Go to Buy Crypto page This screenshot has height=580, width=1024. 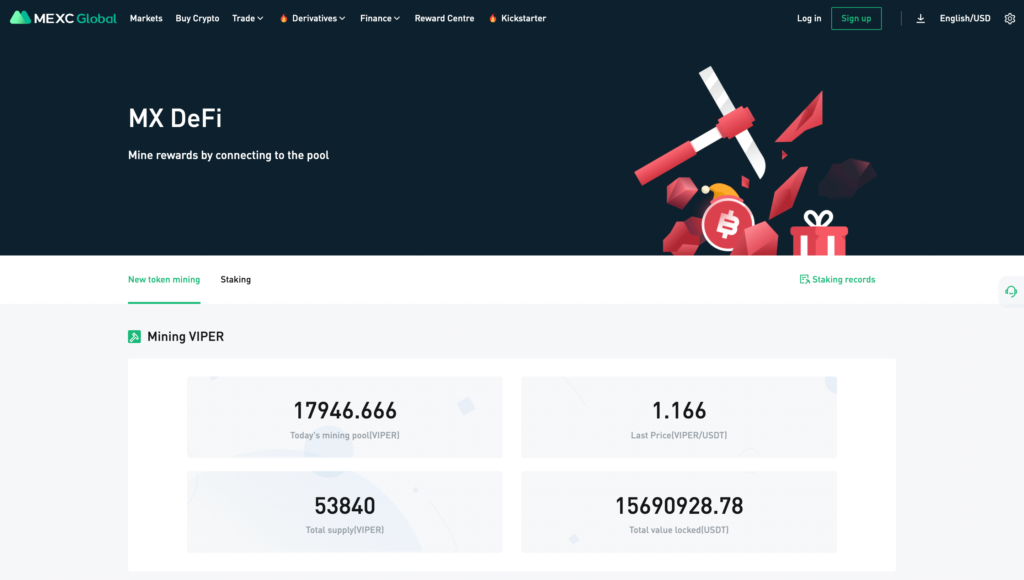click(x=197, y=18)
